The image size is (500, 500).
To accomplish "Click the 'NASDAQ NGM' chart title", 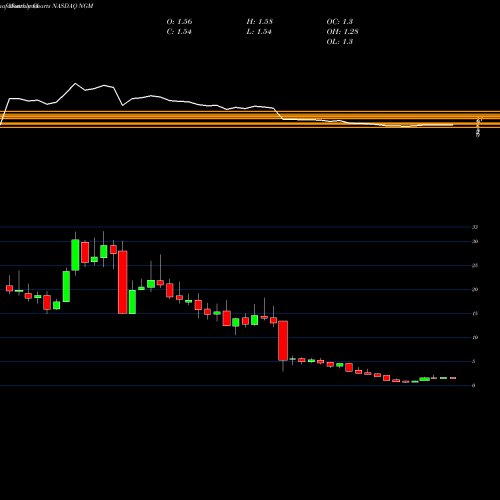I will [x=73, y=6].
